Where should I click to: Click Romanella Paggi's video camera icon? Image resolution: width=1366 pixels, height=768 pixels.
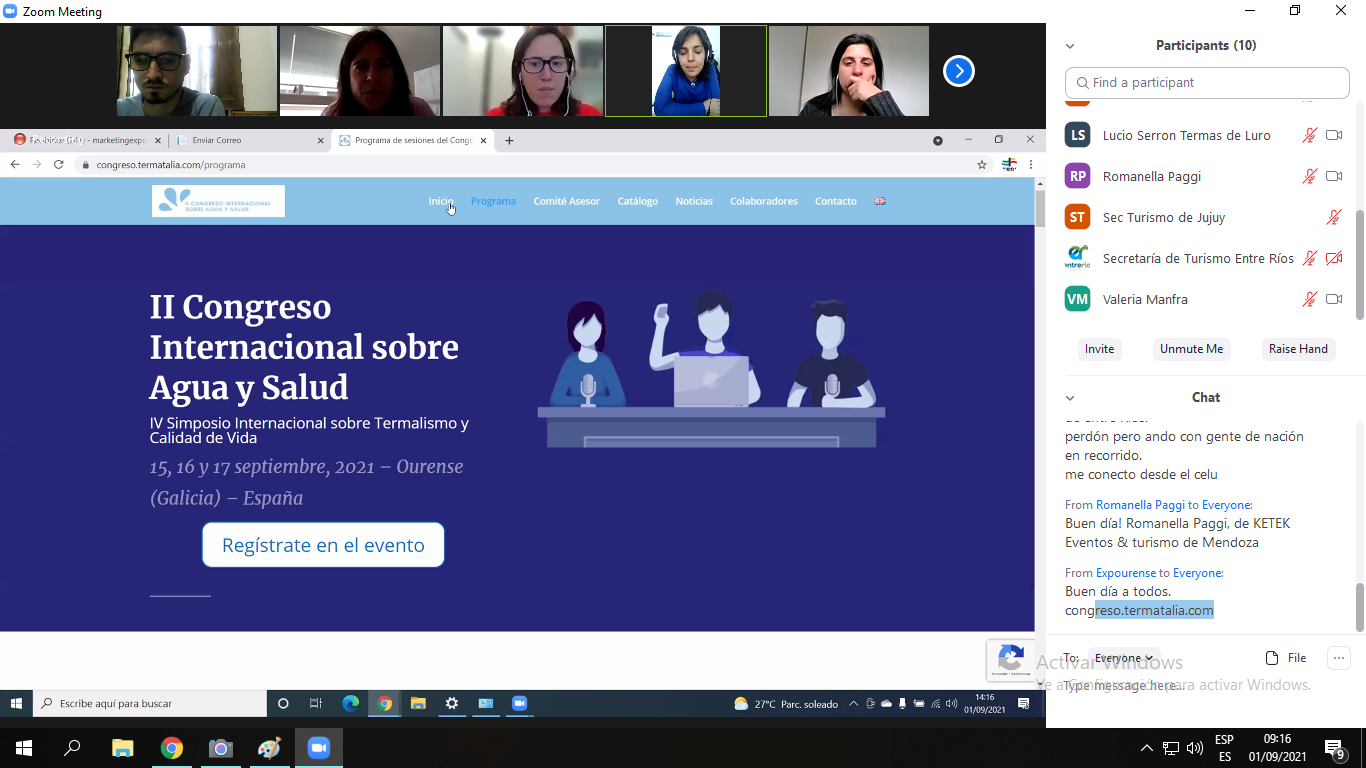coord(1333,176)
